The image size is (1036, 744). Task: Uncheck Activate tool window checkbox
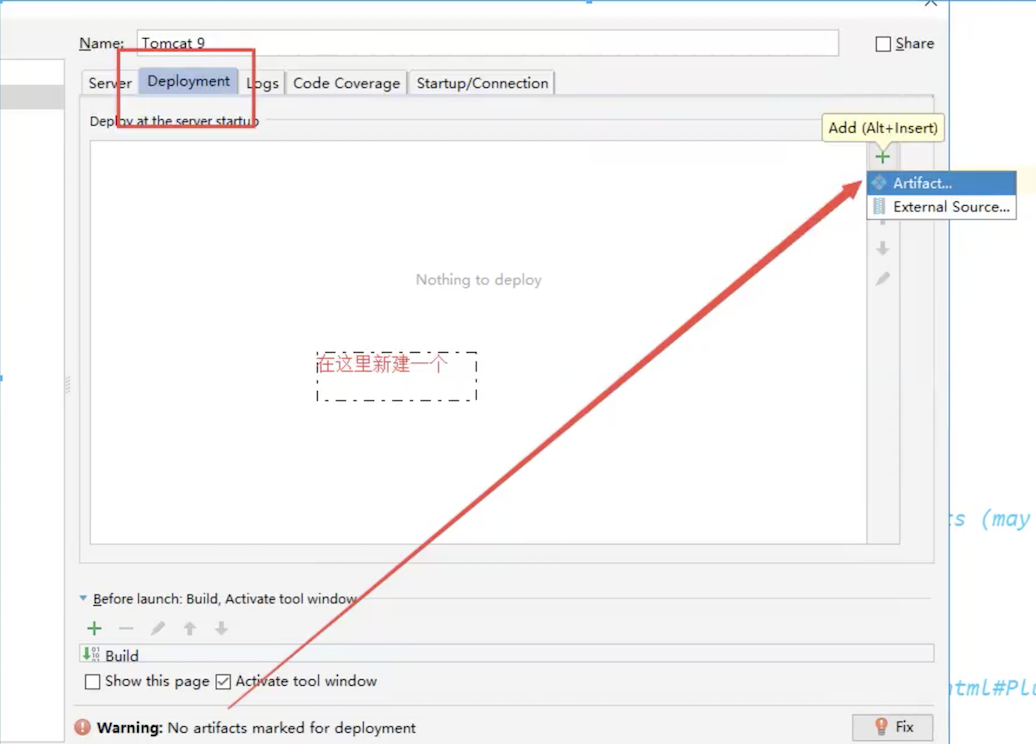click(x=223, y=681)
